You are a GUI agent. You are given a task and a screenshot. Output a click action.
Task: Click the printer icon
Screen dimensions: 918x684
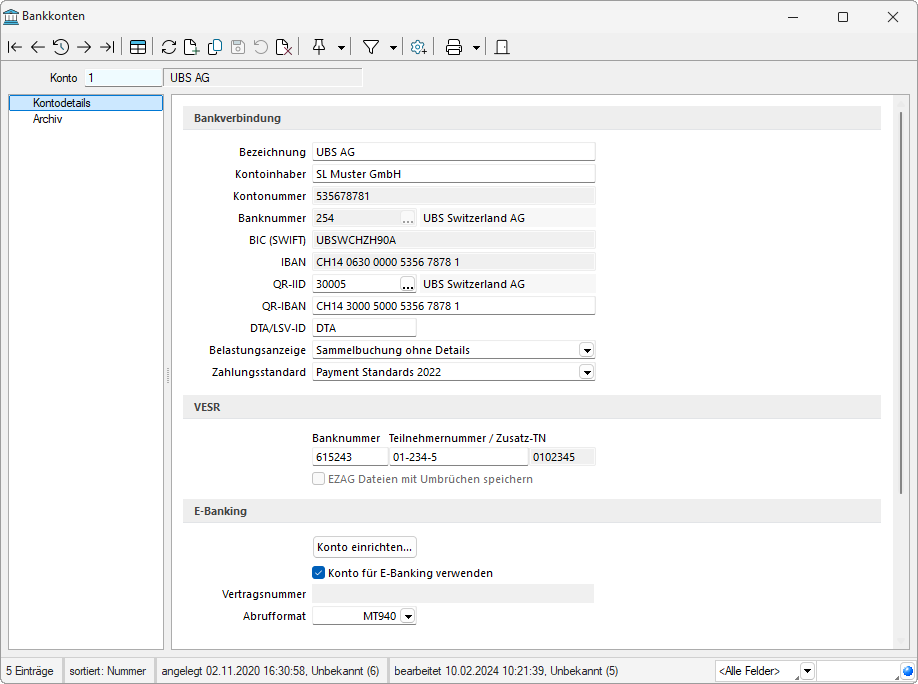453,47
